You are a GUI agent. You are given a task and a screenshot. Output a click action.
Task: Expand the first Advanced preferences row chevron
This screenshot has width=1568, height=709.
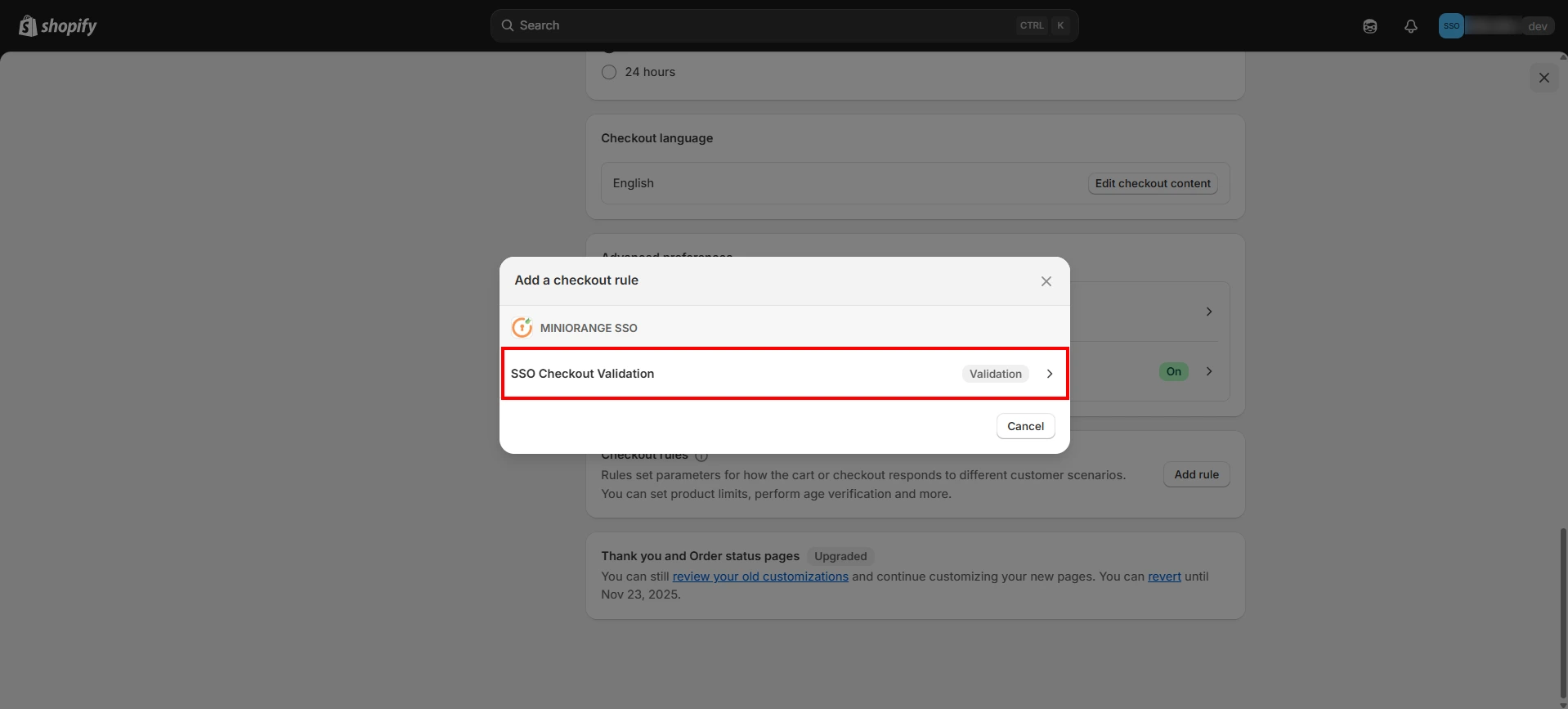(1209, 312)
